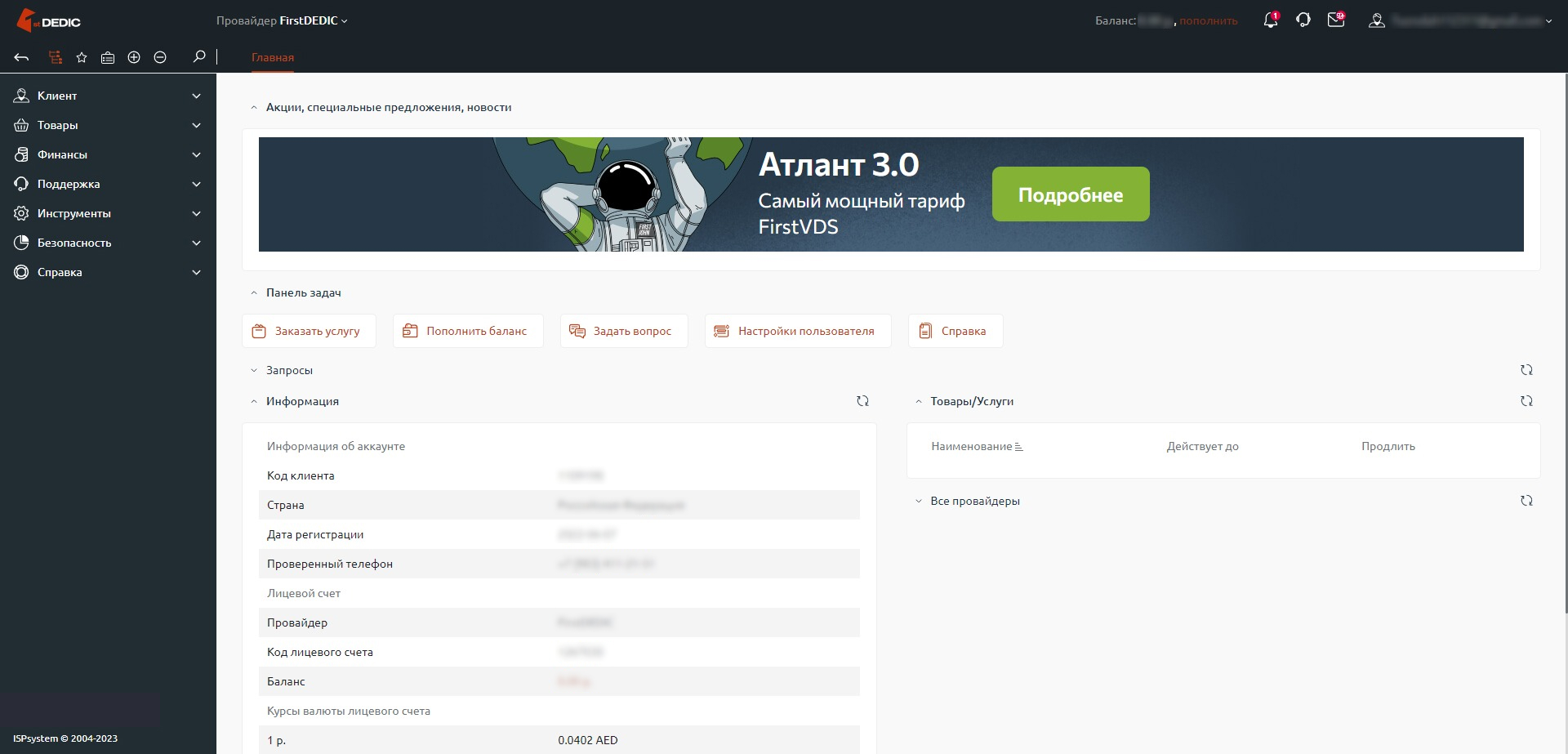Collapse the Информация section
Image resolution: width=1568 pixels, height=754 pixels.
tap(254, 402)
